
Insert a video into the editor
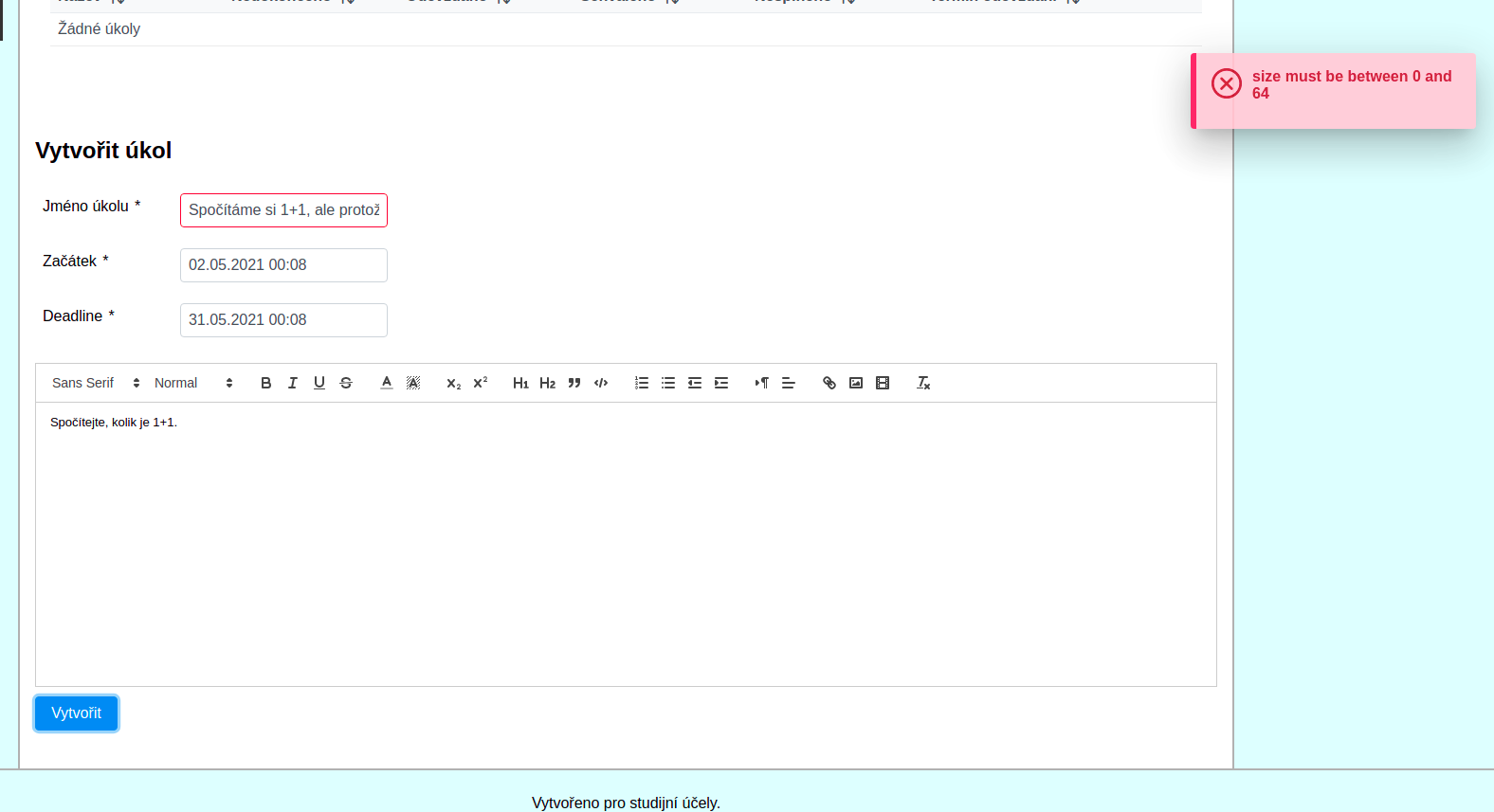pyautogui.click(x=883, y=383)
